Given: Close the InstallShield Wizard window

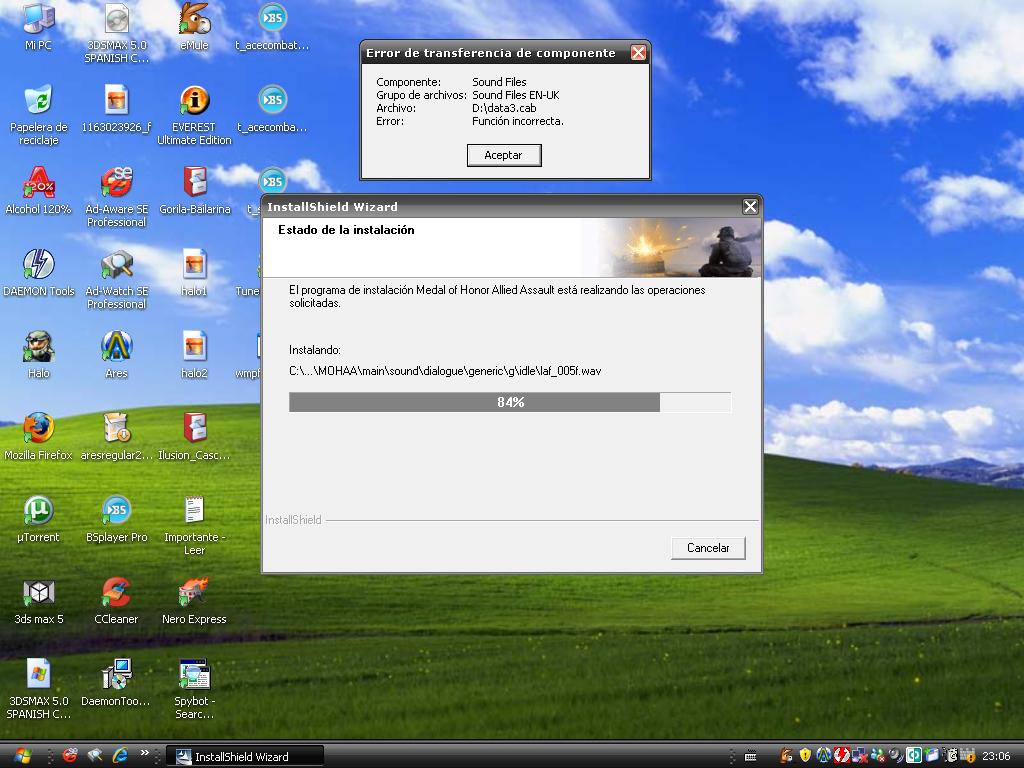Looking at the screenshot, I should click(750, 207).
